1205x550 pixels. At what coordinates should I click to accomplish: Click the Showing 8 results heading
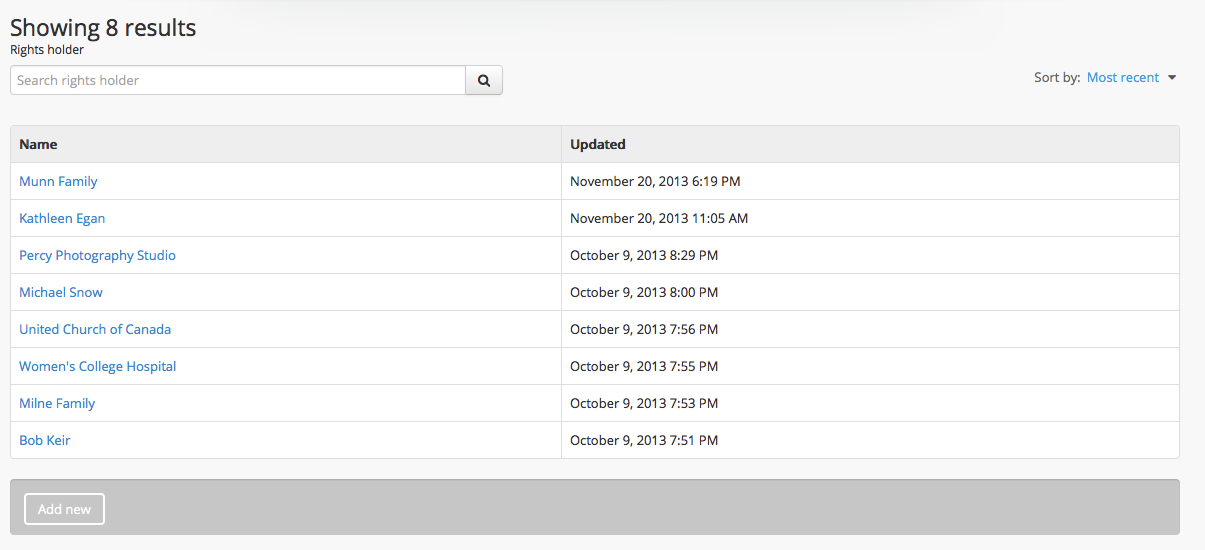coord(103,28)
